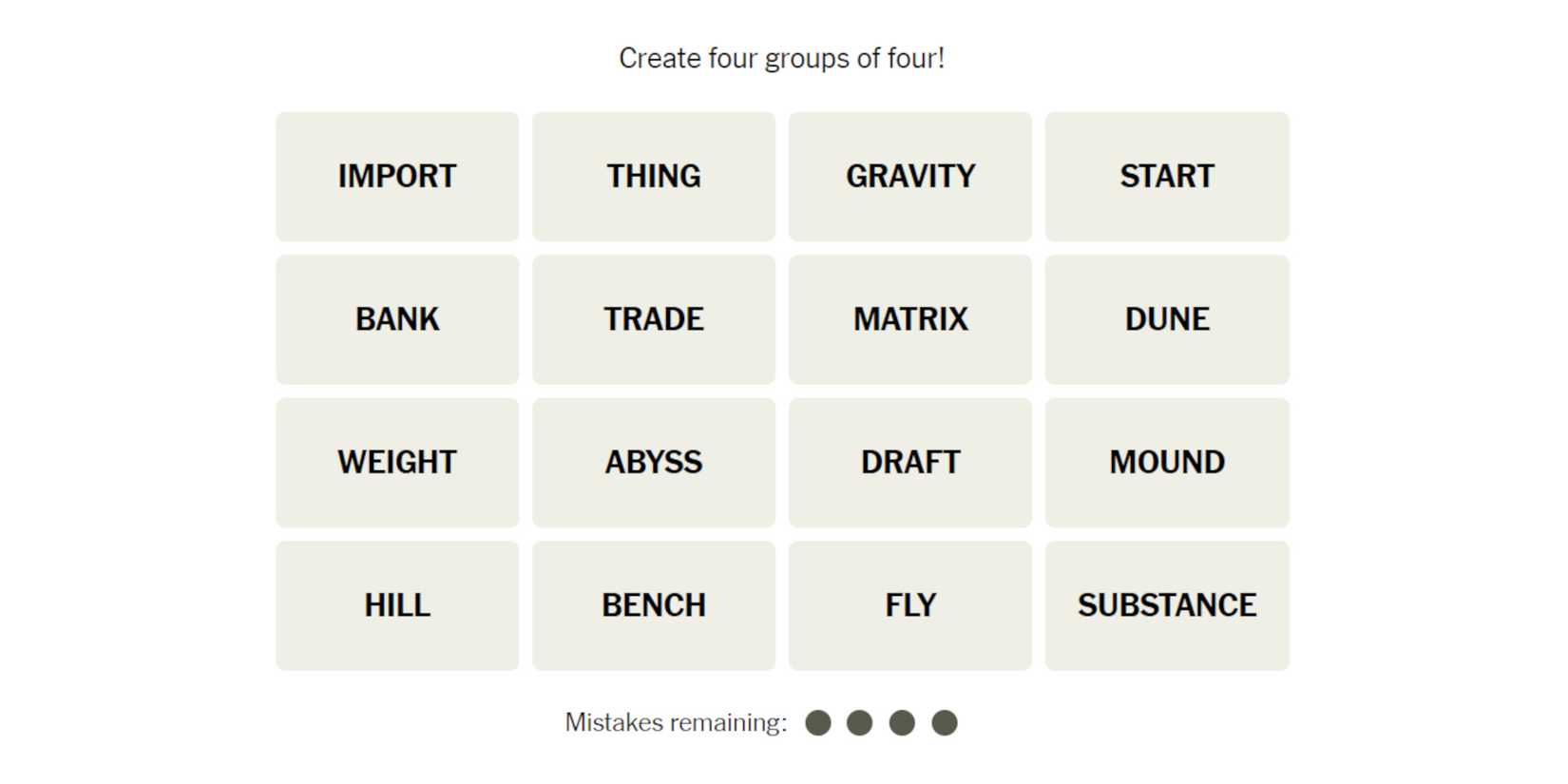Click the BANK tile
This screenshot has height=784, width=1568.
397,319
